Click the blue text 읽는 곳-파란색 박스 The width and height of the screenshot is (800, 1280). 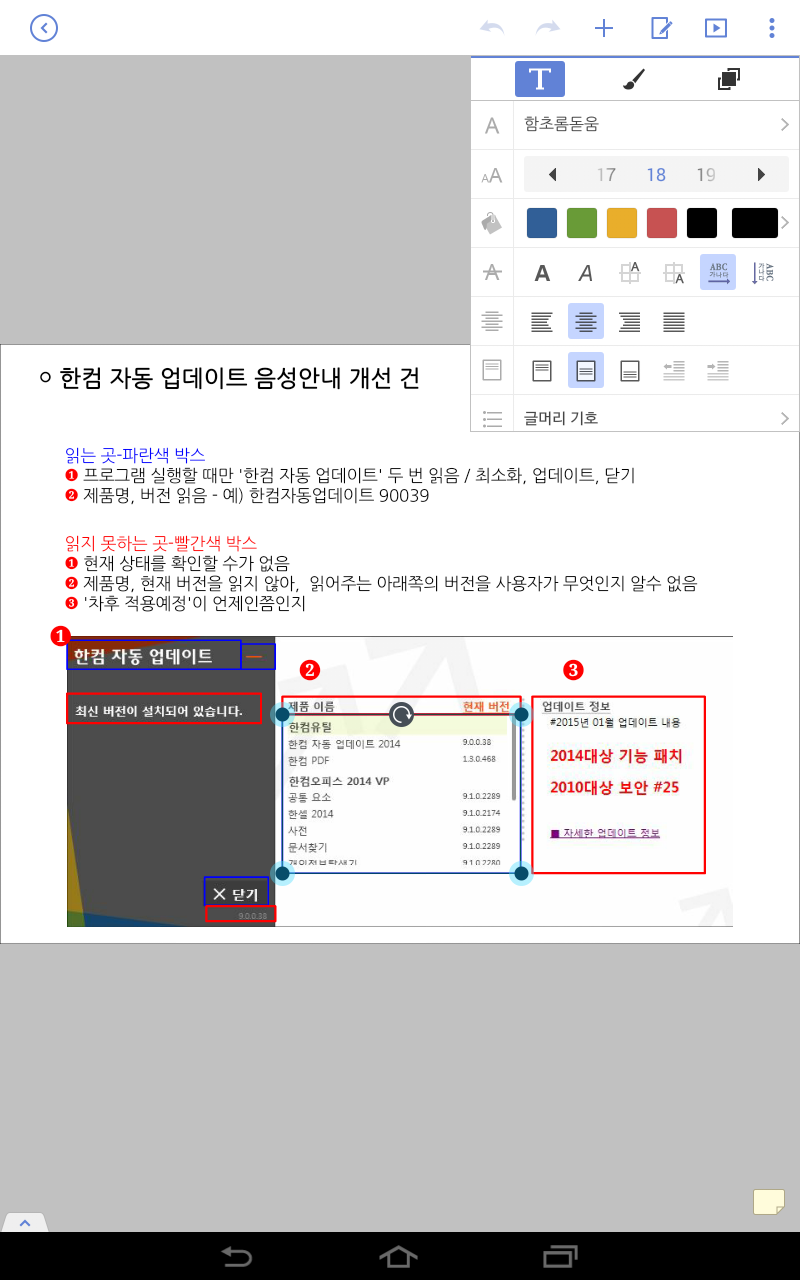pos(135,455)
